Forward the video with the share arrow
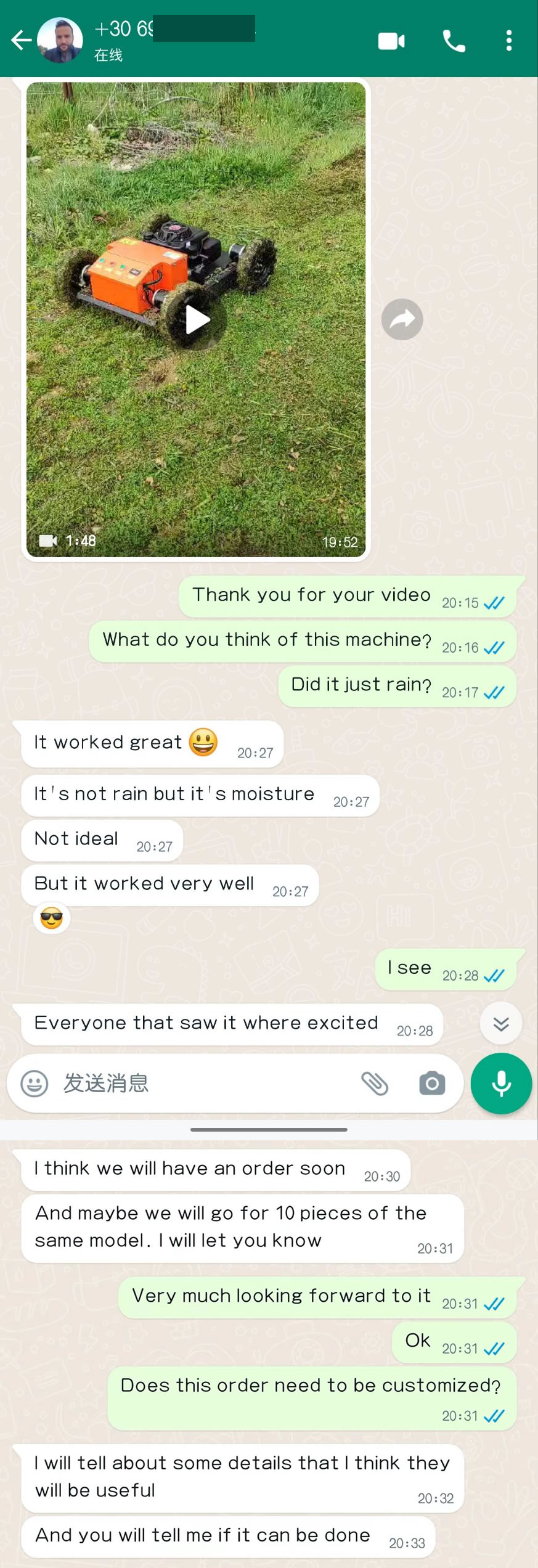Screen dimensions: 538x1568 [x=402, y=319]
